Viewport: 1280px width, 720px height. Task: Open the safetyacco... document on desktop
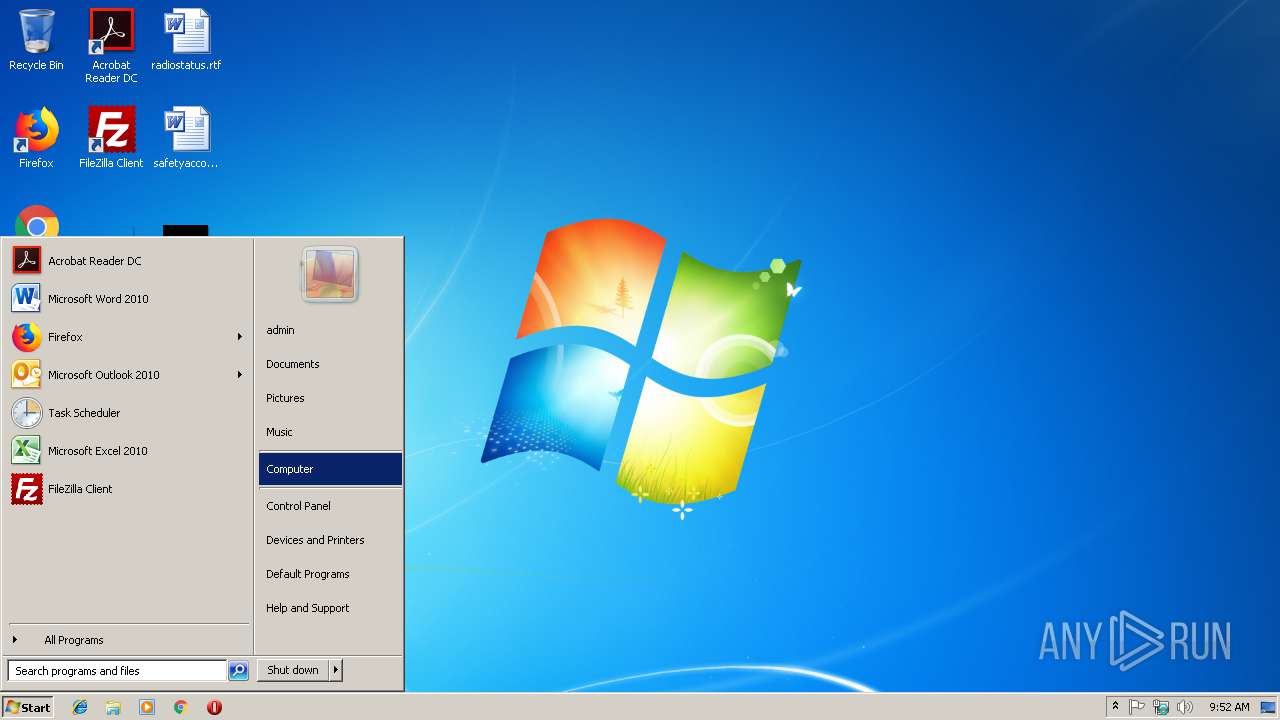186,138
